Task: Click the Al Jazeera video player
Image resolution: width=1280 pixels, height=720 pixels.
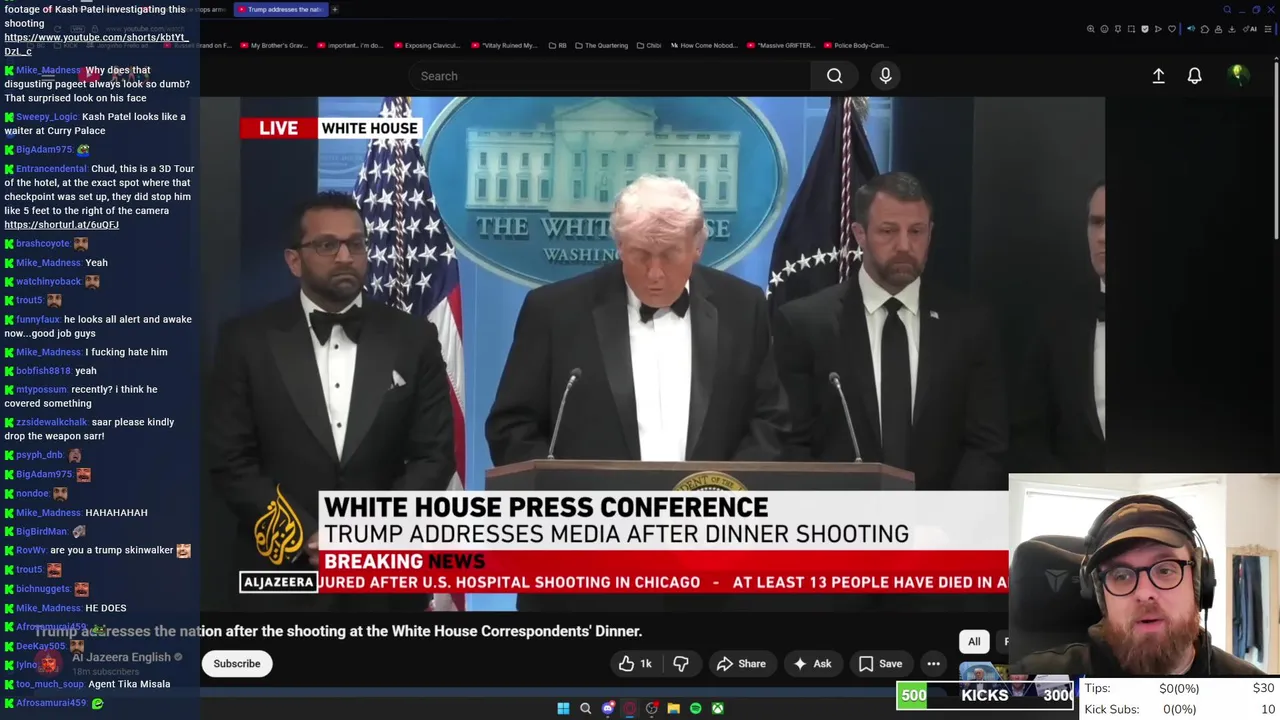Action: [652, 353]
